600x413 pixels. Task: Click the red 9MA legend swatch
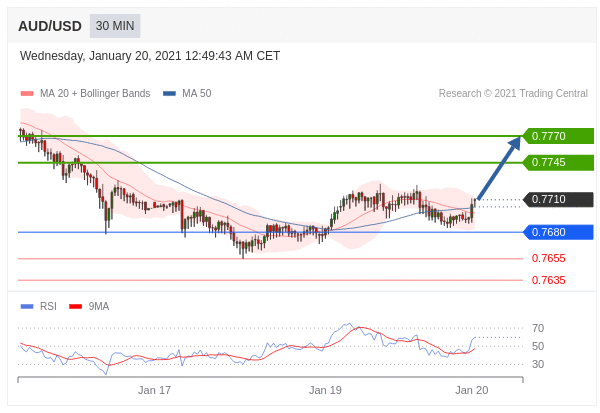tap(75, 306)
